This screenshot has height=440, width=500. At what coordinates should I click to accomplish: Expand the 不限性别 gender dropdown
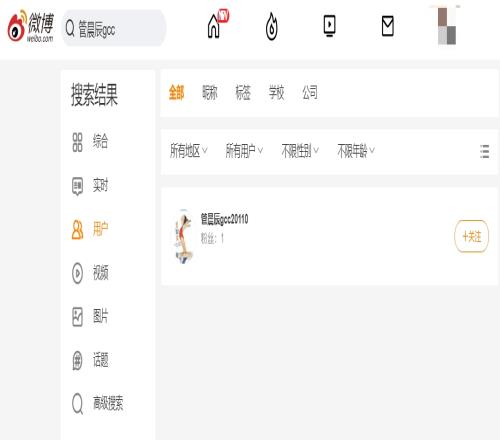(x=300, y=151)
